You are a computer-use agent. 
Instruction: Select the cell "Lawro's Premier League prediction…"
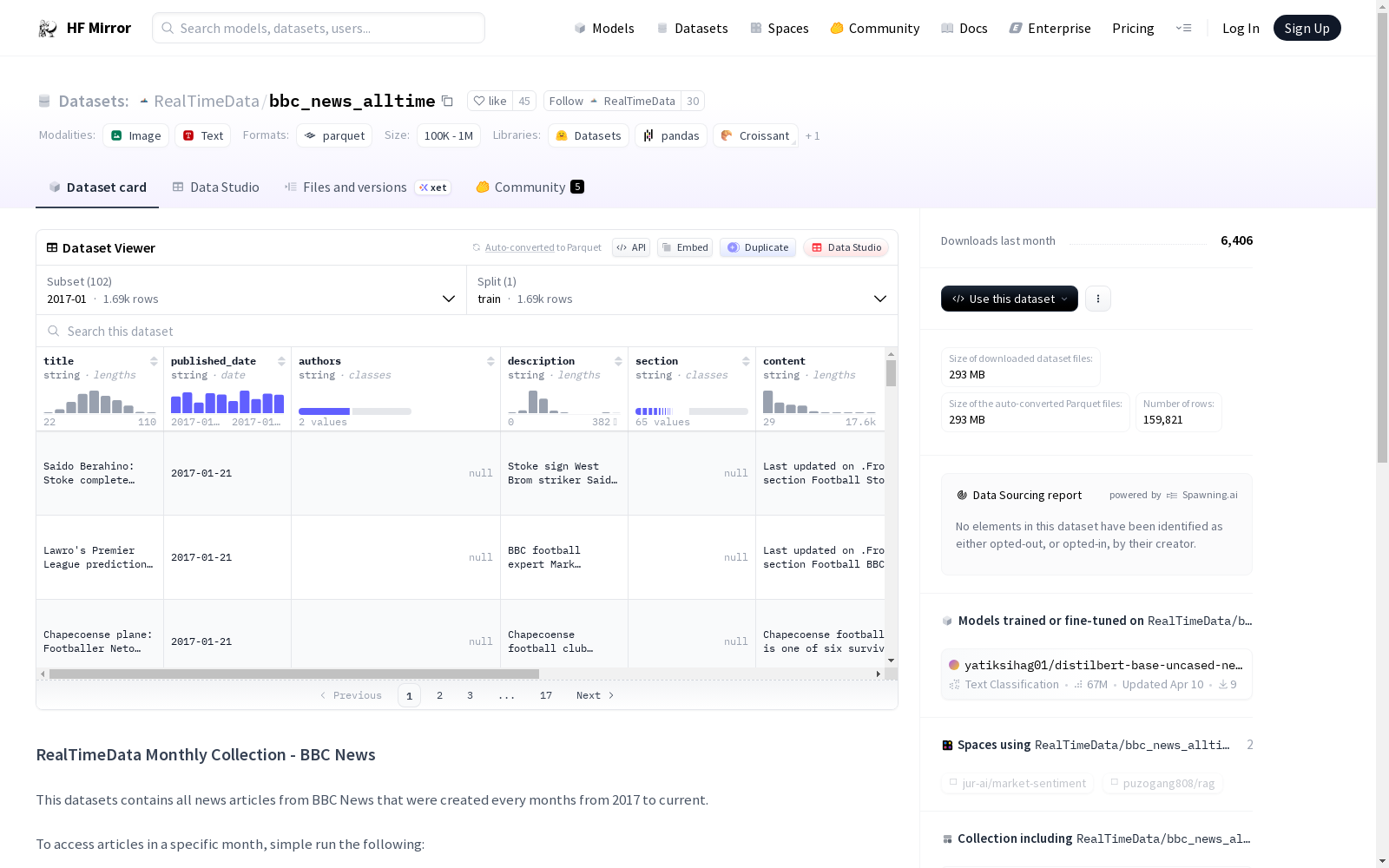(100, 557)
